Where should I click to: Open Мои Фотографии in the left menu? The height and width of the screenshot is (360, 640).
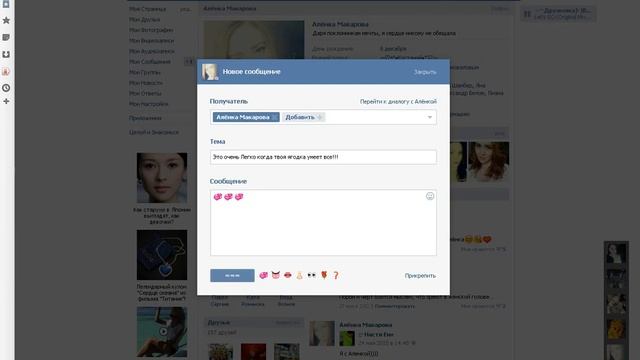pyautogui.click(x=151, y=30)
